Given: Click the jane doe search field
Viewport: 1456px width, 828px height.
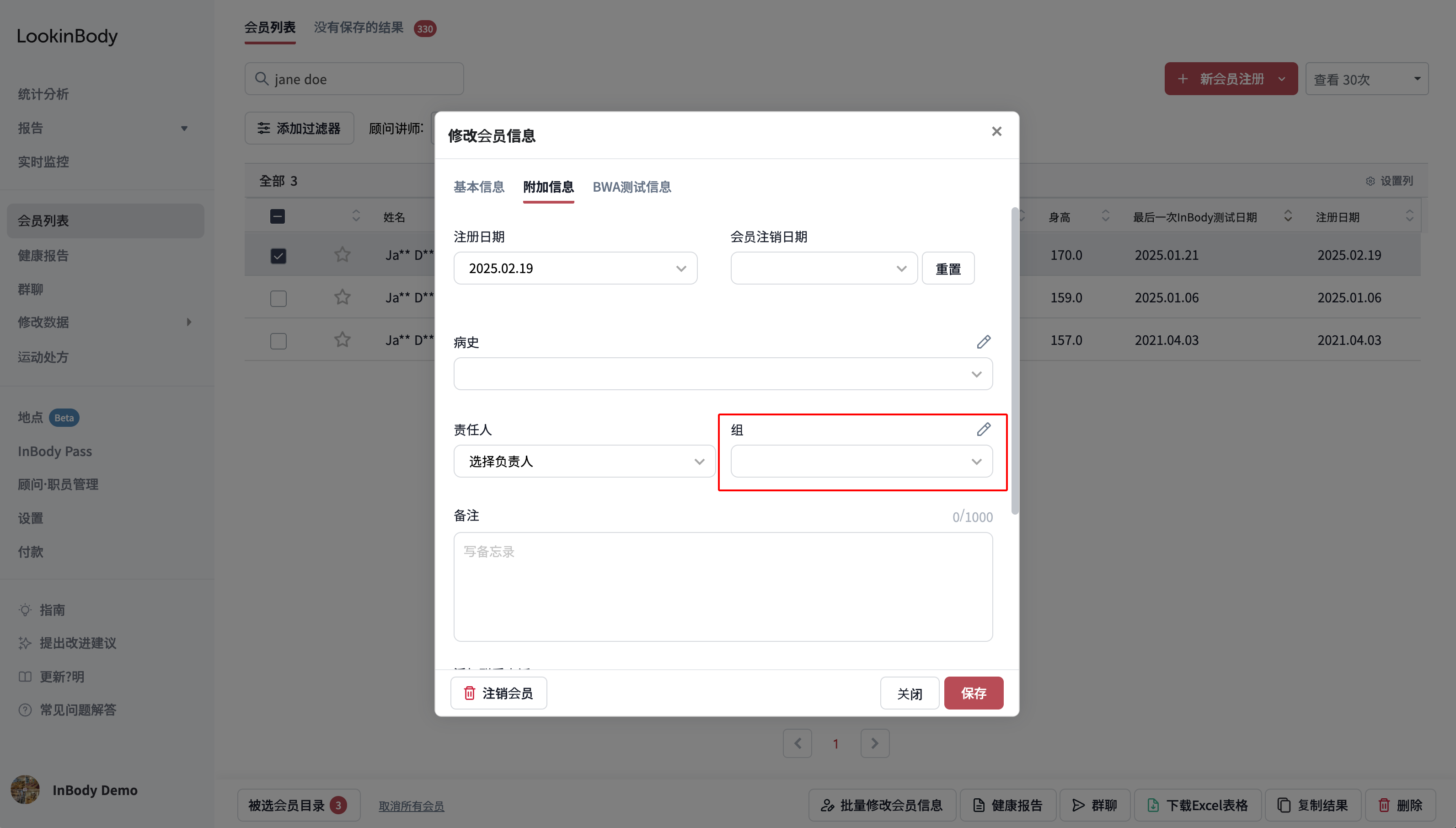Looking at the screenshot, I should click(354, 79).
